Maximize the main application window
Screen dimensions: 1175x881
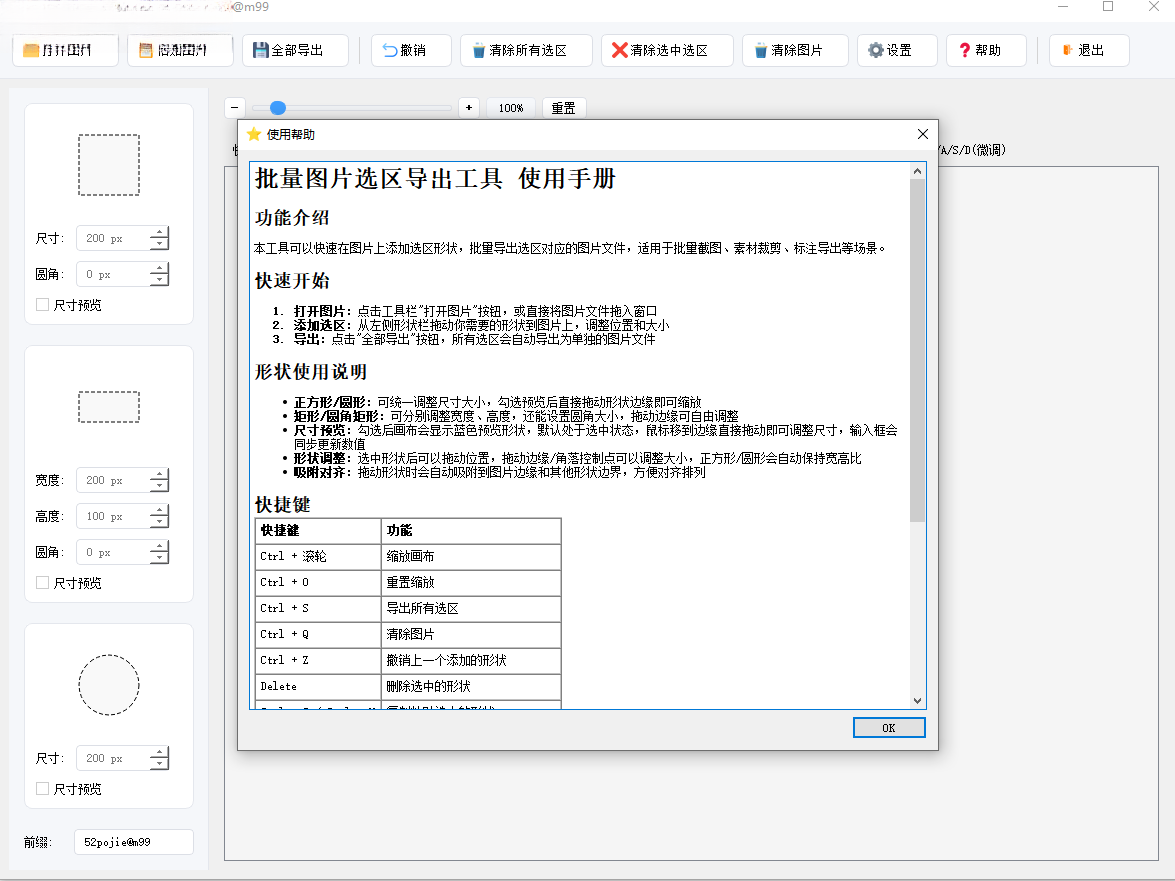point(1108,7)
